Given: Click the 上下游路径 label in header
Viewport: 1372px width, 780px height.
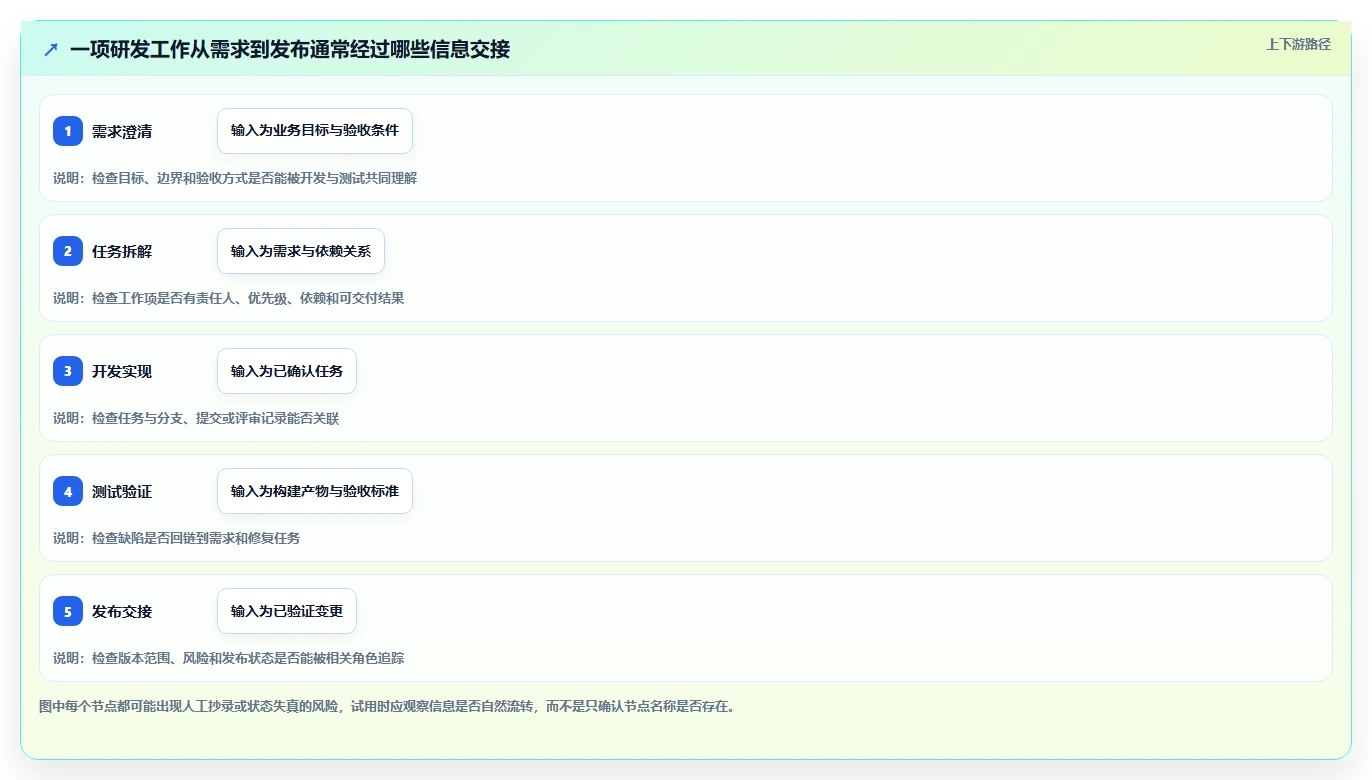Looking at the screenshot, I should tap(1298, 44).
